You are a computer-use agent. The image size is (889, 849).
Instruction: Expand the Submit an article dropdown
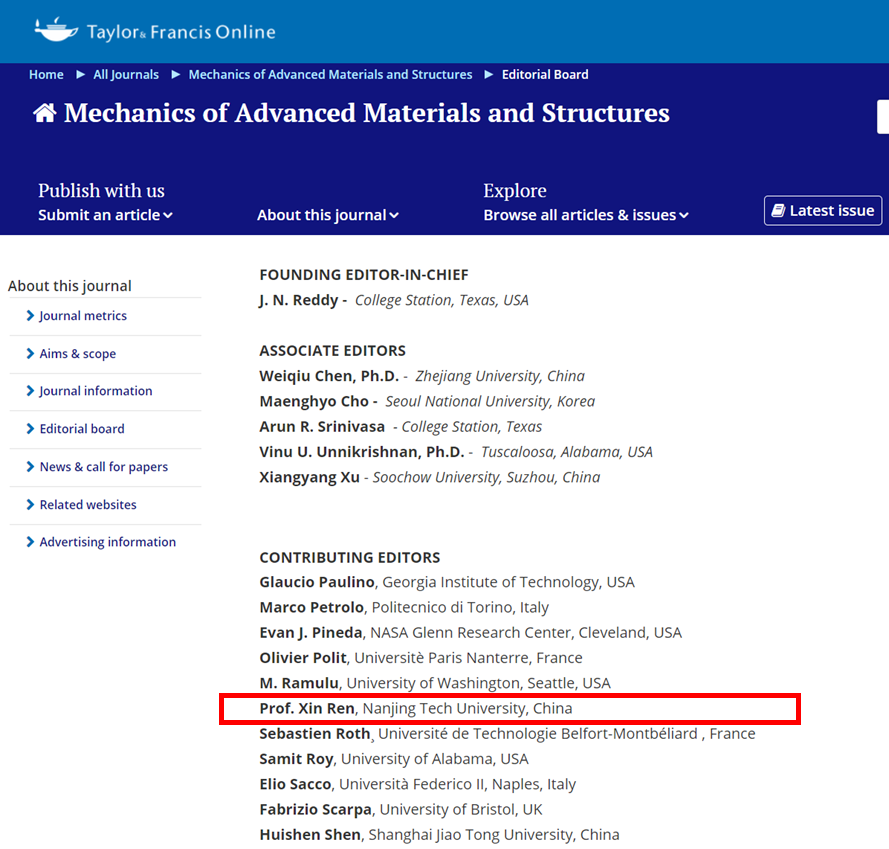pos(105,215)
